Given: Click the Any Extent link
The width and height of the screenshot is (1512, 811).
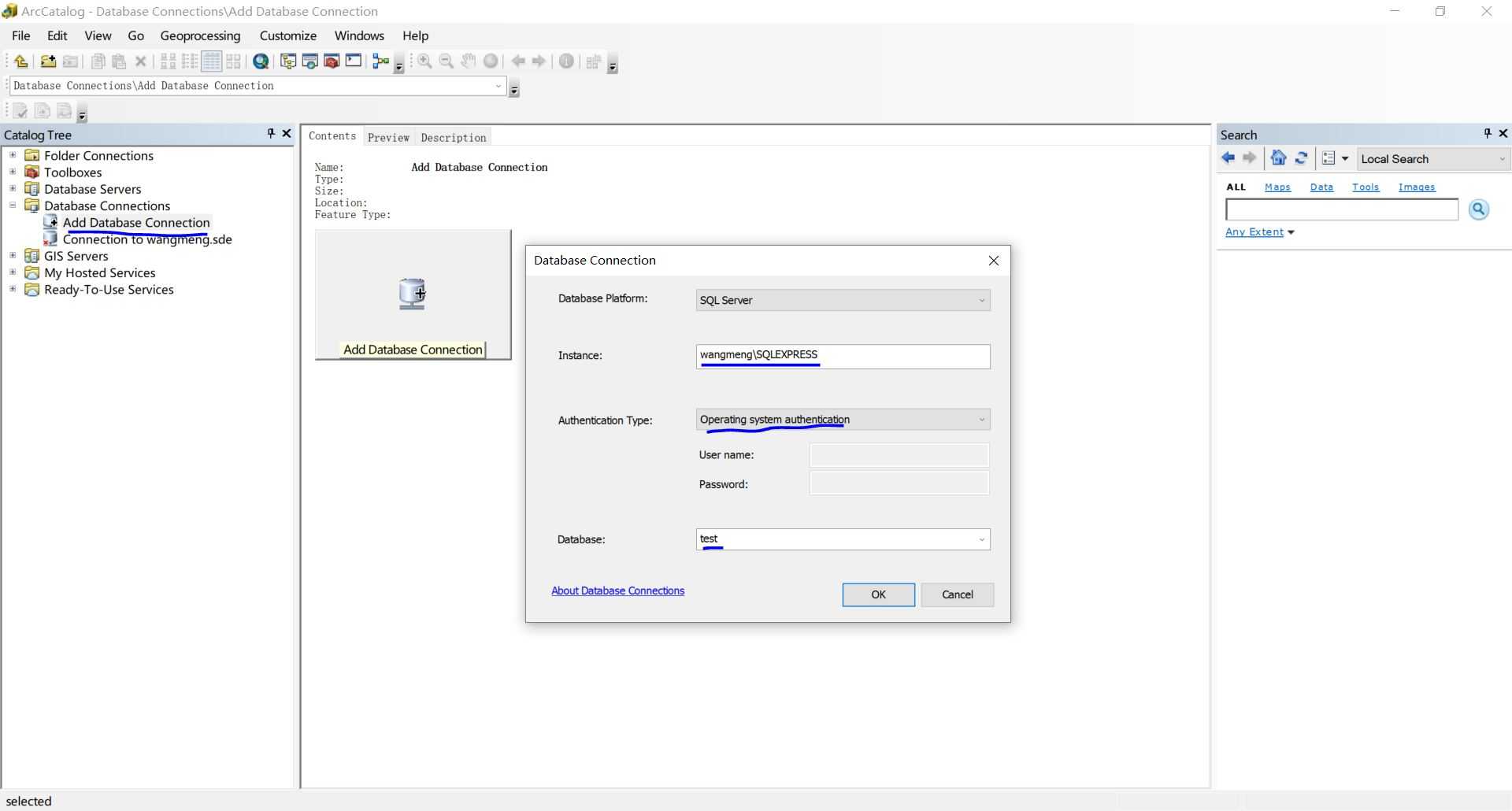Looking at the screenshot, I should 1254,231.
